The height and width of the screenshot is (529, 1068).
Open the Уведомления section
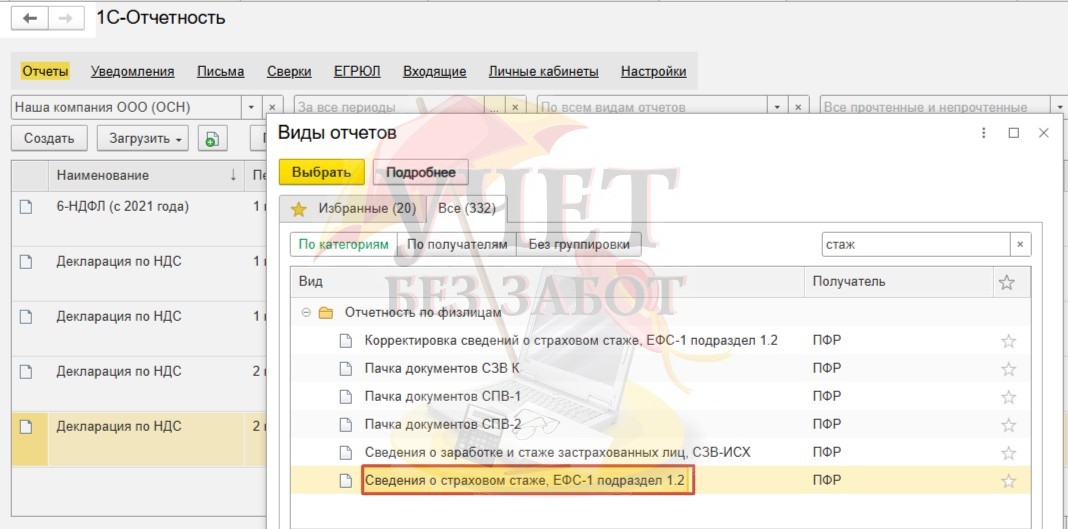pyautogui.click(x=133, y=71)
